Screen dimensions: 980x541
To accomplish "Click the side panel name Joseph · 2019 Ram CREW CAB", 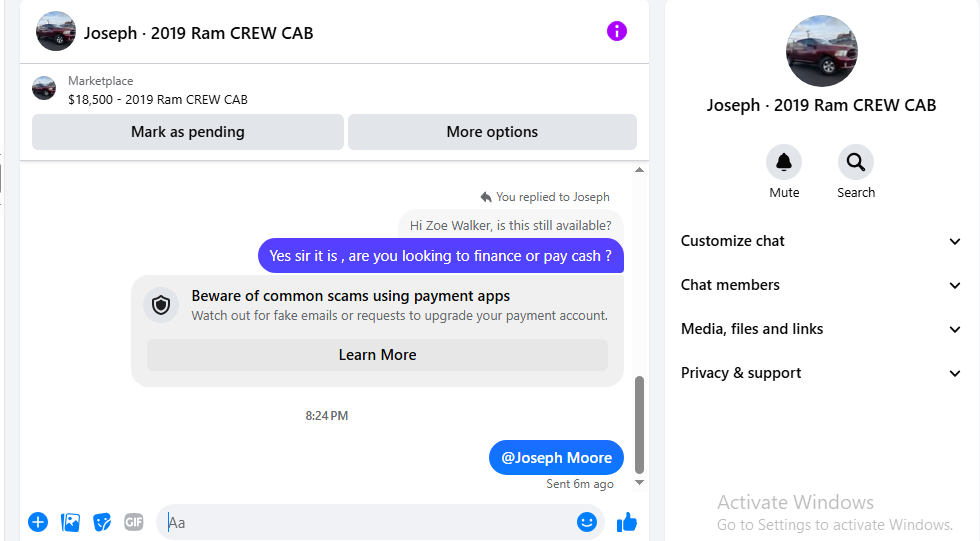I will (821, 105).
